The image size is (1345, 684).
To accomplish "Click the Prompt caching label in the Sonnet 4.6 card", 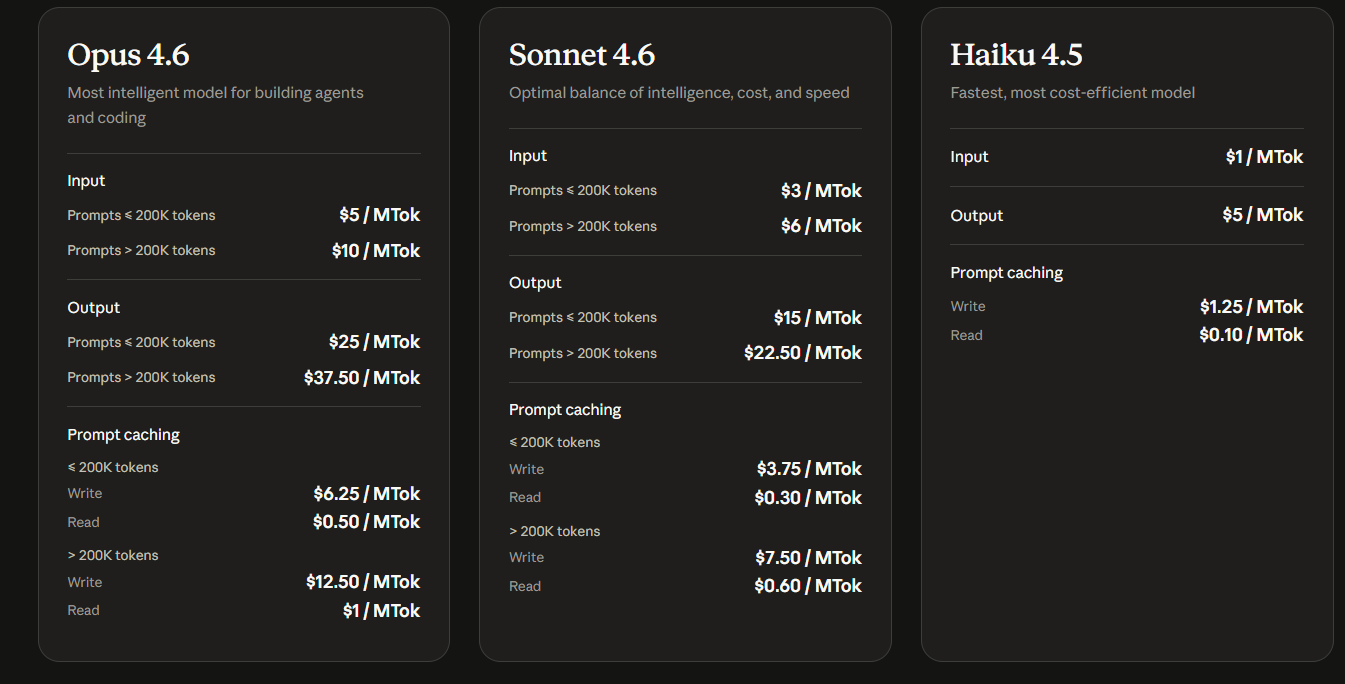I will pyautogui.click(x=565, y=410).
